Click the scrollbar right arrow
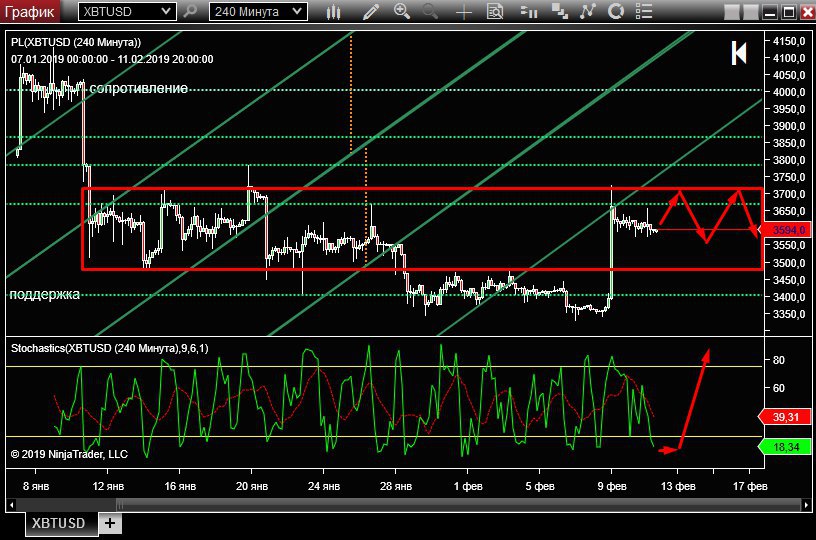The width and height of the screenshot is (816, 540). 806,505
